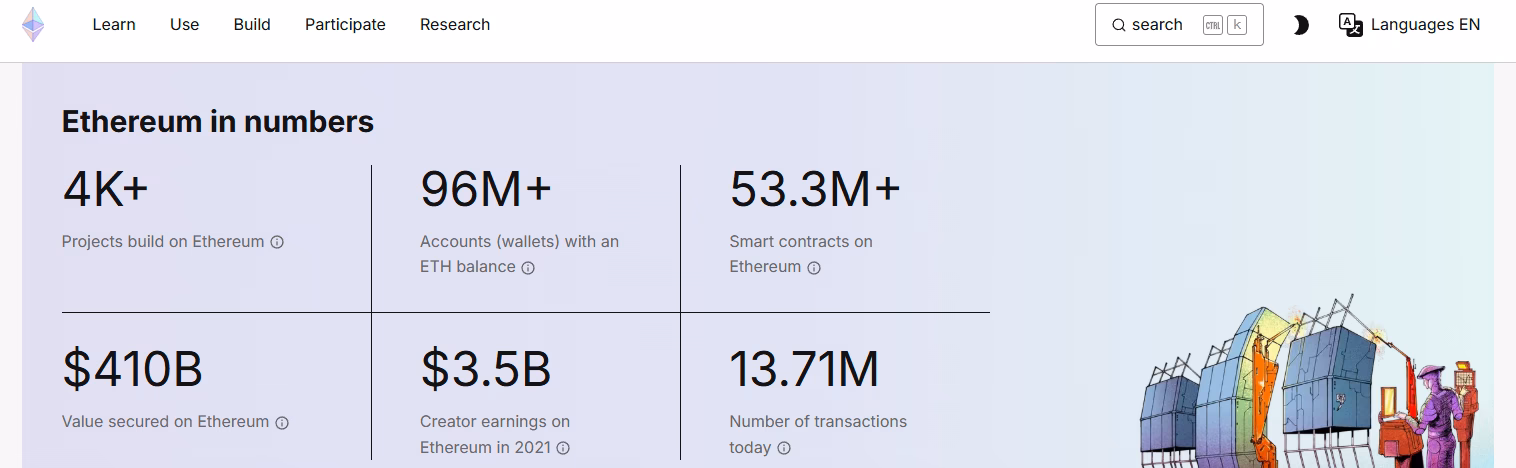Click the $410B value statistic
This screenshot has width=1516, height=468.
pos(133,369)
